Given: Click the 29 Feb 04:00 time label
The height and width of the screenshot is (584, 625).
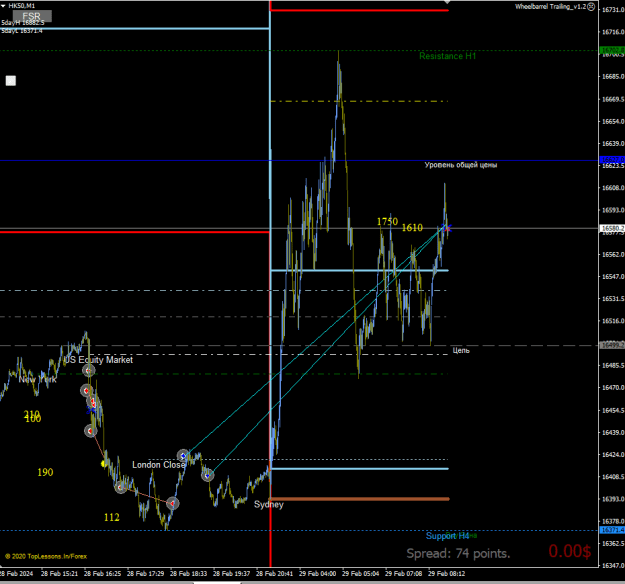Looking at the screenshot, I should [x=318, y=574].
